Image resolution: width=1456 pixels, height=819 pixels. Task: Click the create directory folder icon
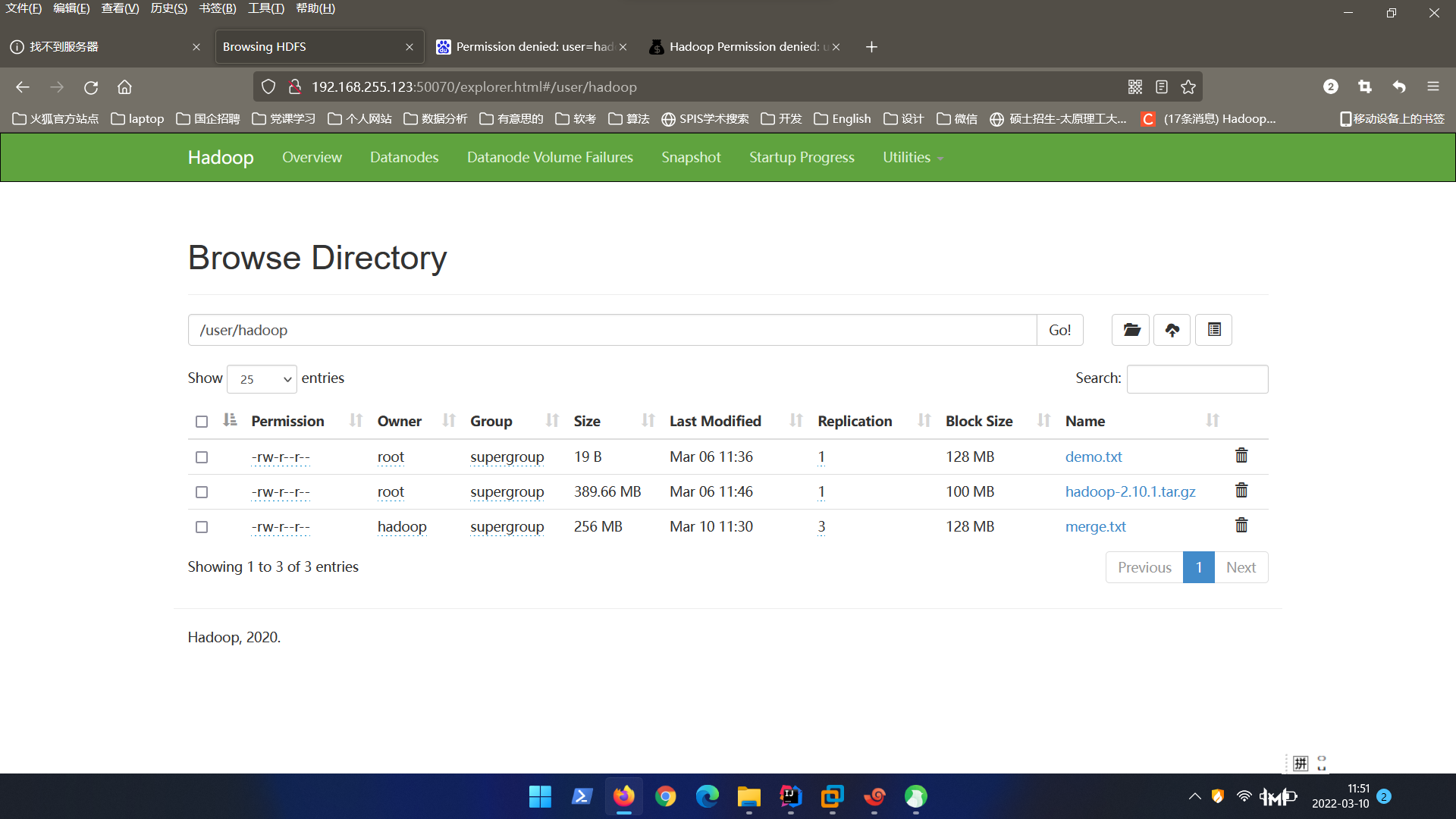pyautogui.click(x=1131, y=330)
